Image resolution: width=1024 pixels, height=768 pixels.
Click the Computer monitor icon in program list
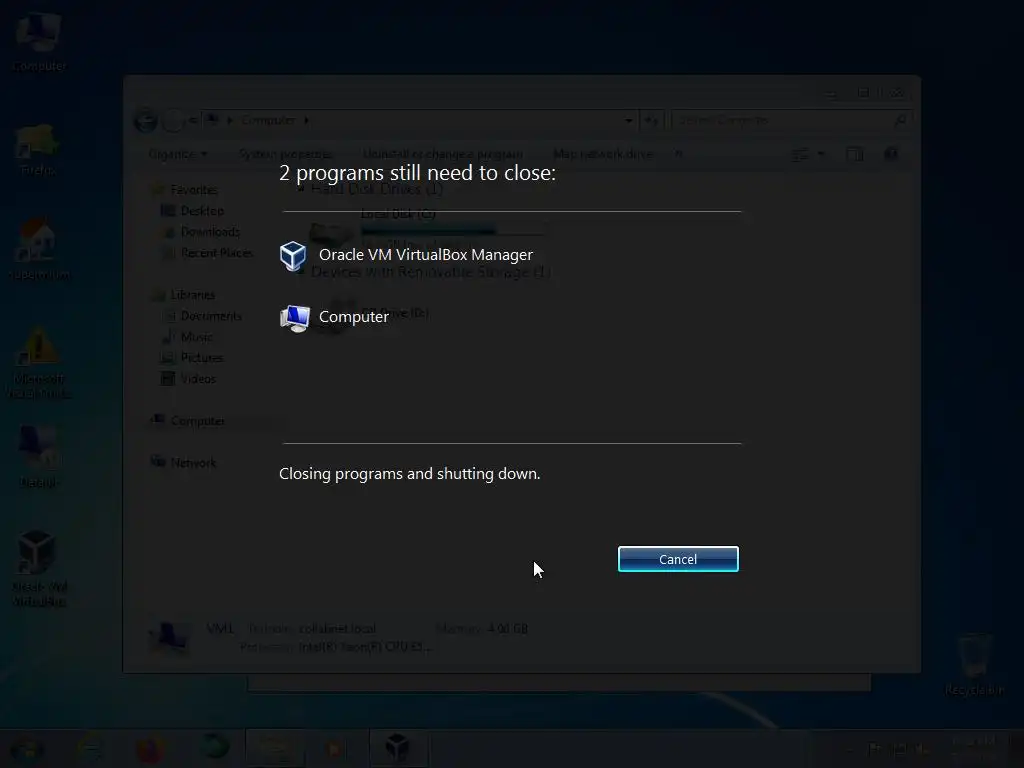[295, 318]
